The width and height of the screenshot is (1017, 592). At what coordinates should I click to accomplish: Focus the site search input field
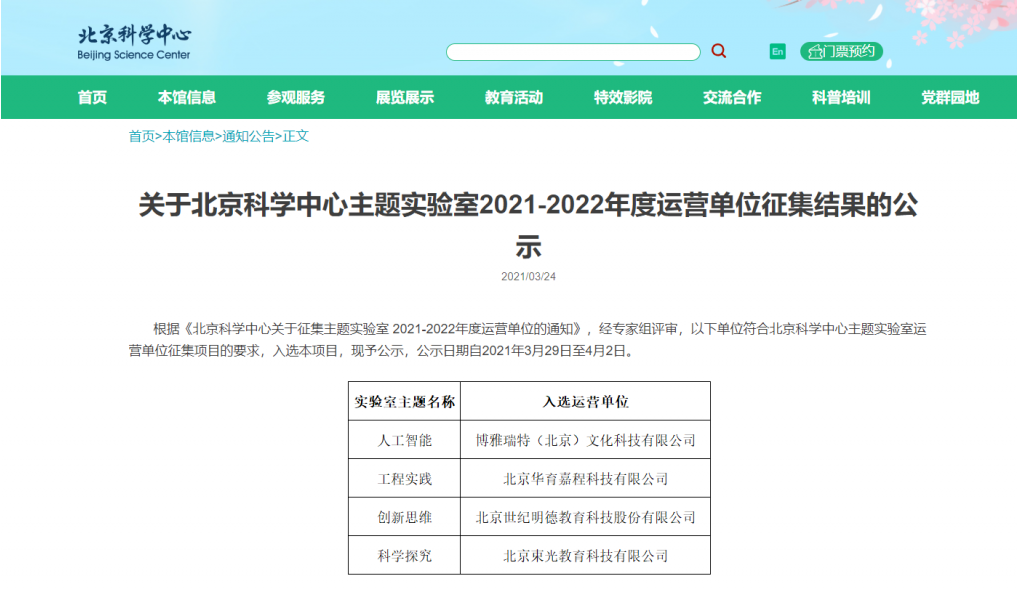573,52
